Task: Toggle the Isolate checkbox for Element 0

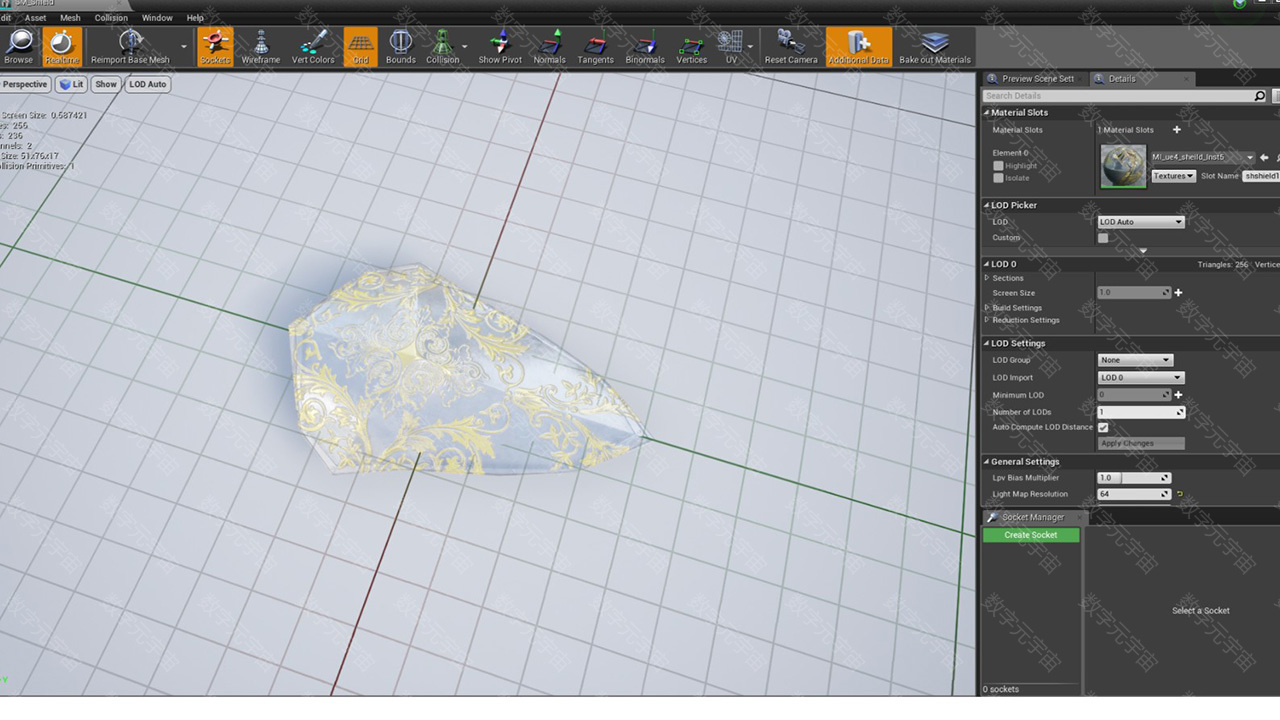Action: [x=998, y=178]
